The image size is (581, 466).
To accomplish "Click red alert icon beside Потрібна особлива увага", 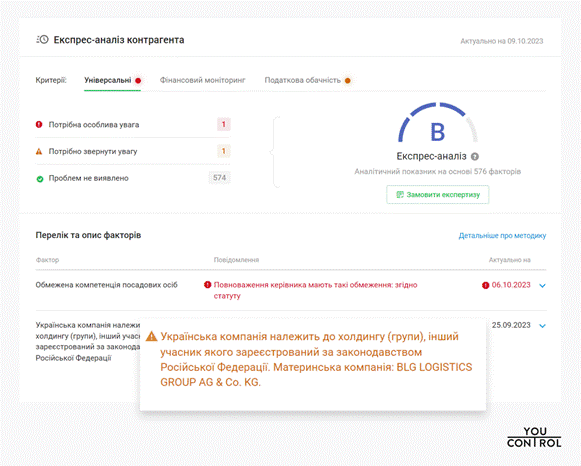I will (39, 124).
